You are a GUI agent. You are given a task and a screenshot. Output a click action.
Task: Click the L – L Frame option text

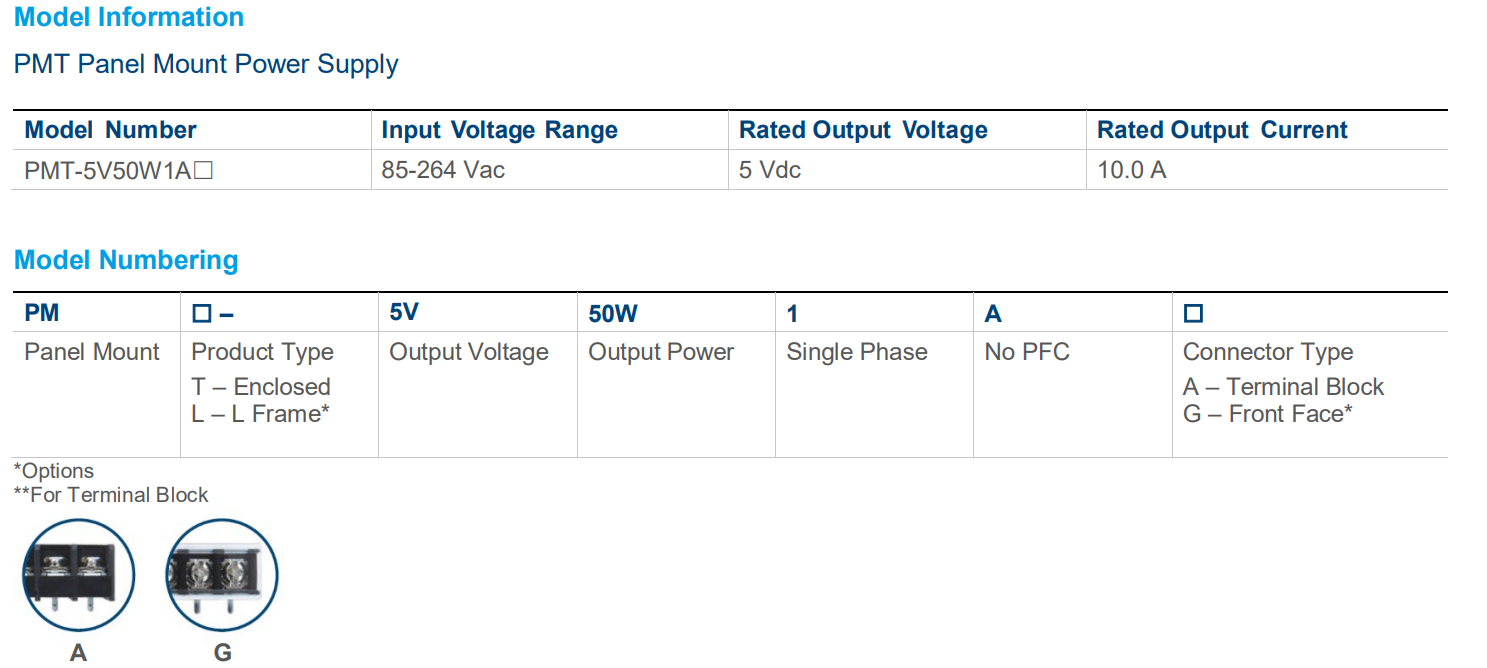(x=261, y=414)
